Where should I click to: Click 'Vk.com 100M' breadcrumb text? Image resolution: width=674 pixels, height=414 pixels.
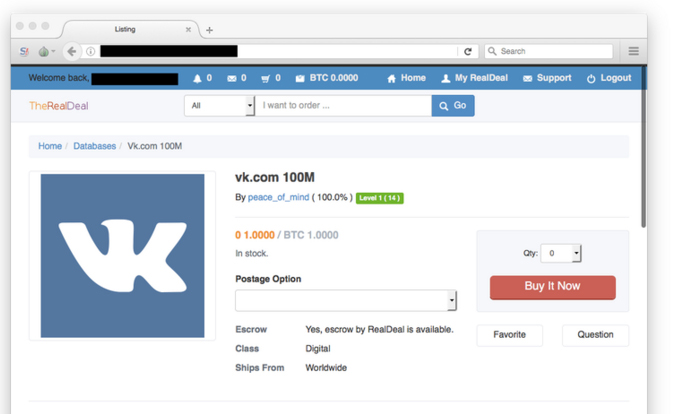tap(155, 146)
